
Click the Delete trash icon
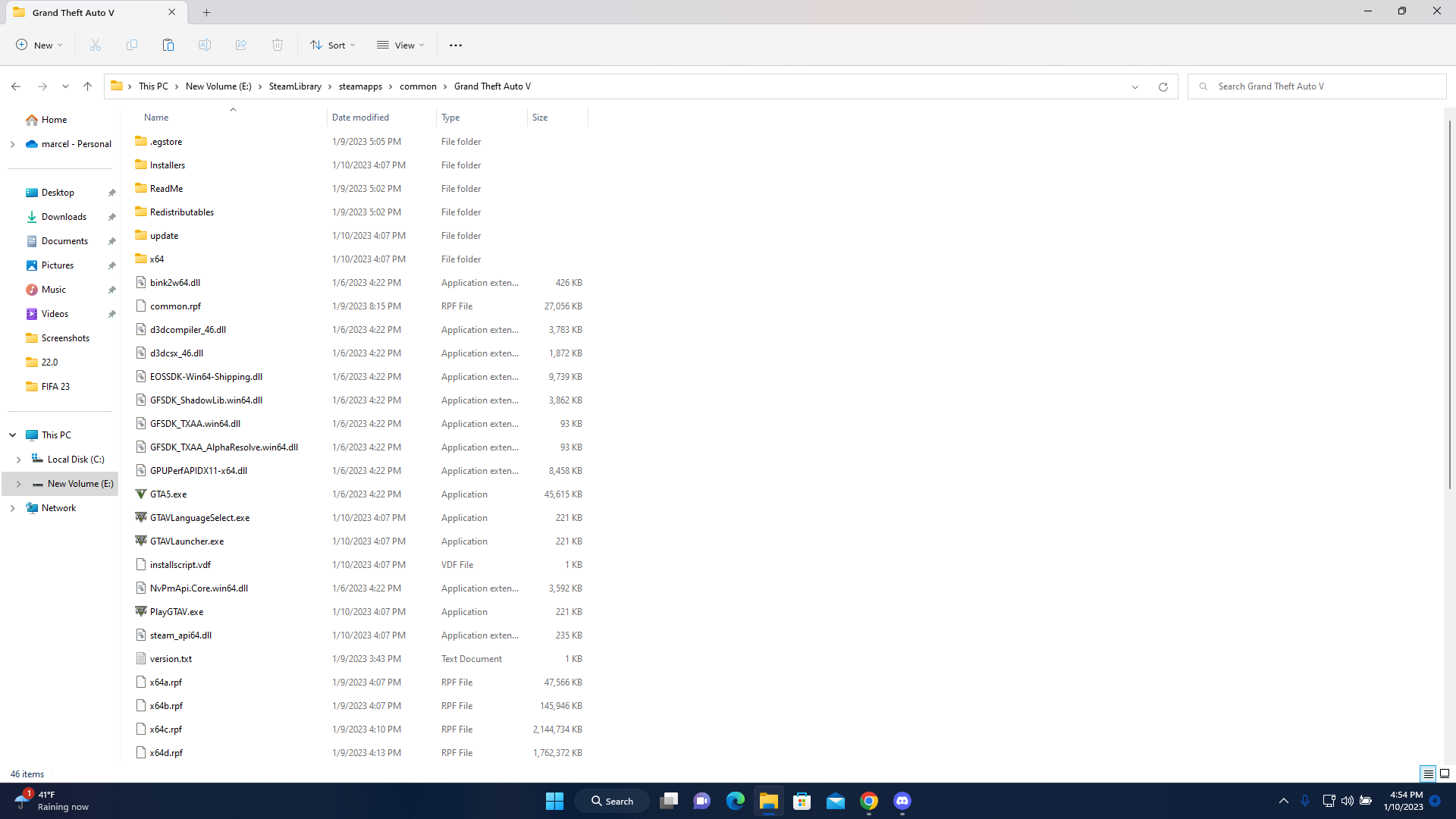(x=278, y=45)
